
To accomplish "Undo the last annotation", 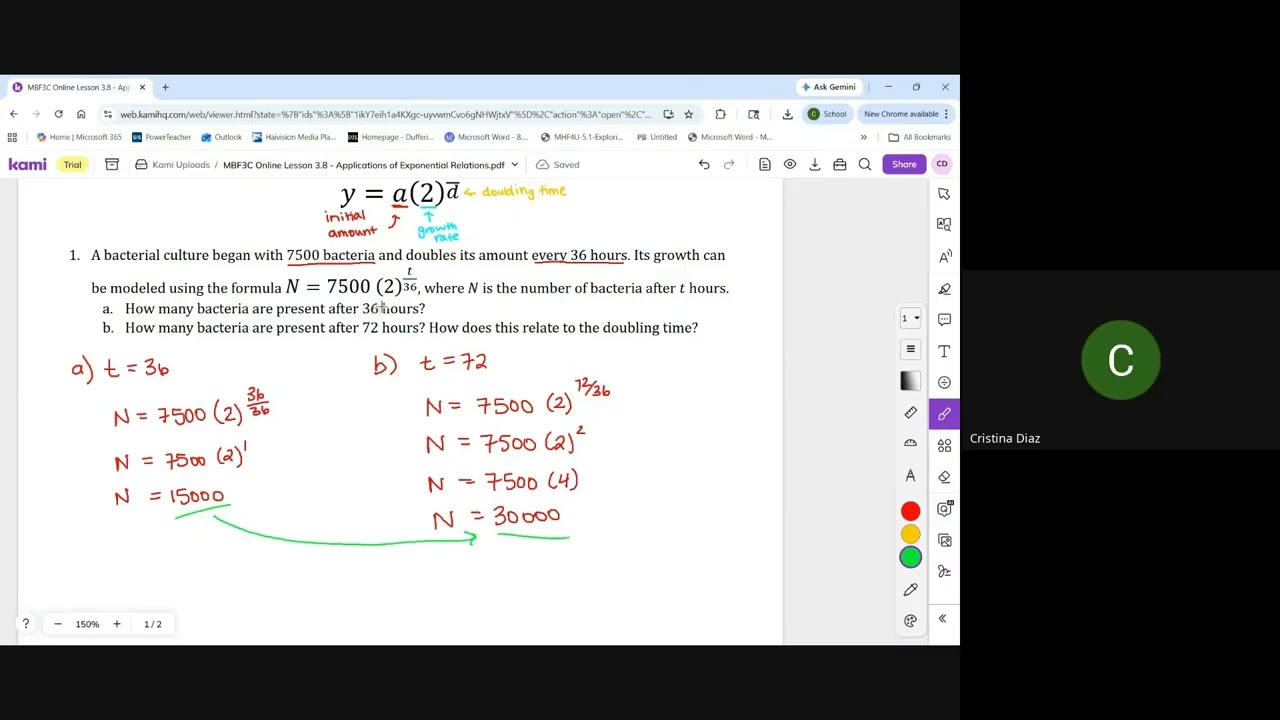I will 704,165.
